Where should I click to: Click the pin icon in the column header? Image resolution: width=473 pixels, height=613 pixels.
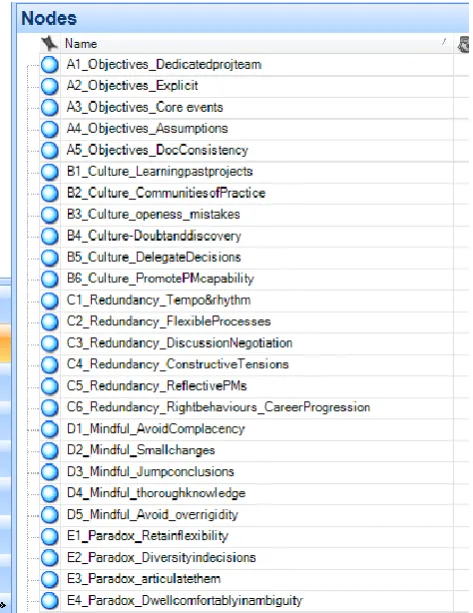(x=49, y=43)
